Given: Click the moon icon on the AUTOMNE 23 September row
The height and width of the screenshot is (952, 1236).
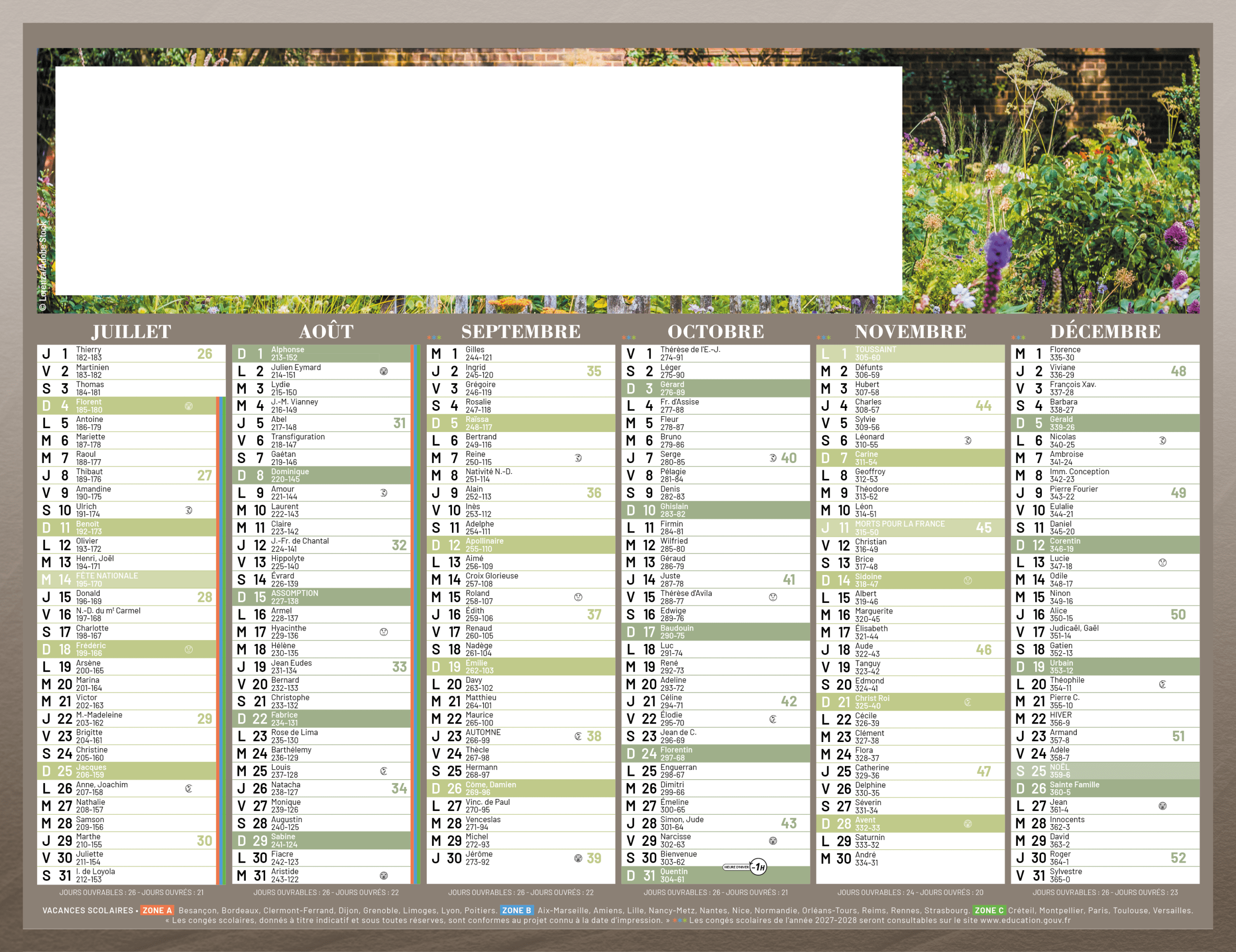Looking at the screenshot, I should click(578, 736).
